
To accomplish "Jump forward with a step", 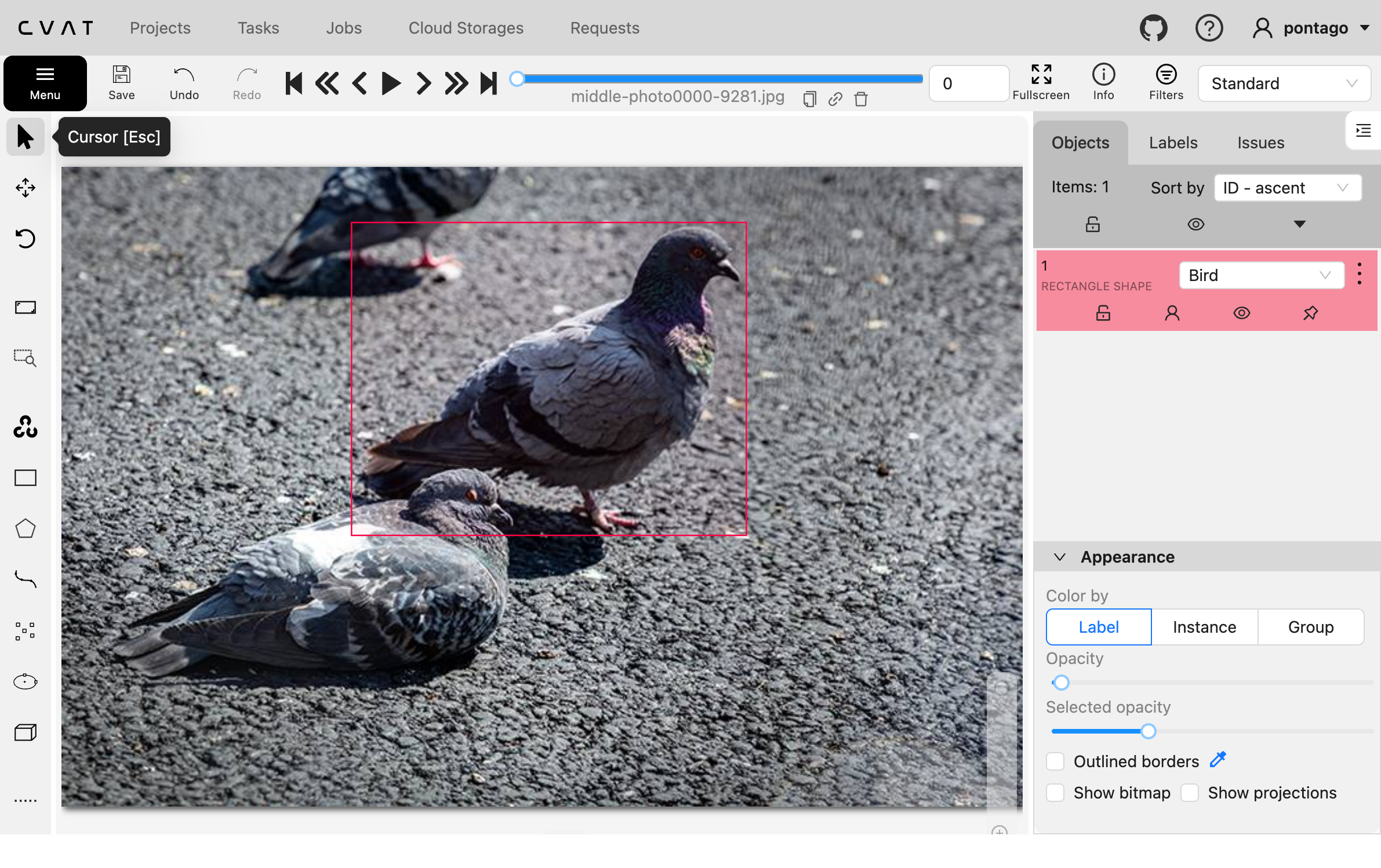I will click(456, 83).
